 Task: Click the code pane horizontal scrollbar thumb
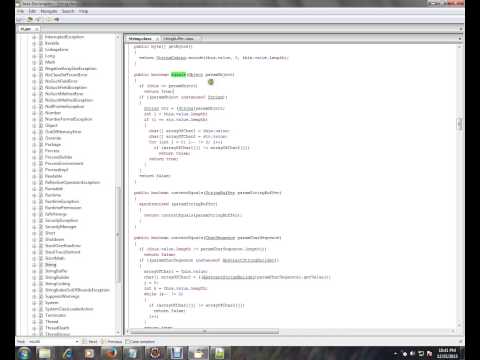[x=204, y=331]
